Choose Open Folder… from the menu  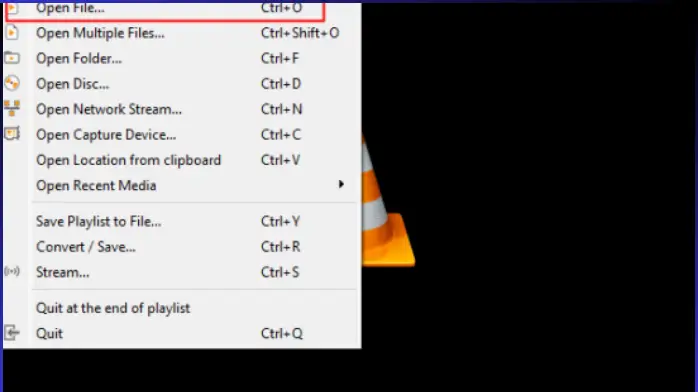click(182, 58)
